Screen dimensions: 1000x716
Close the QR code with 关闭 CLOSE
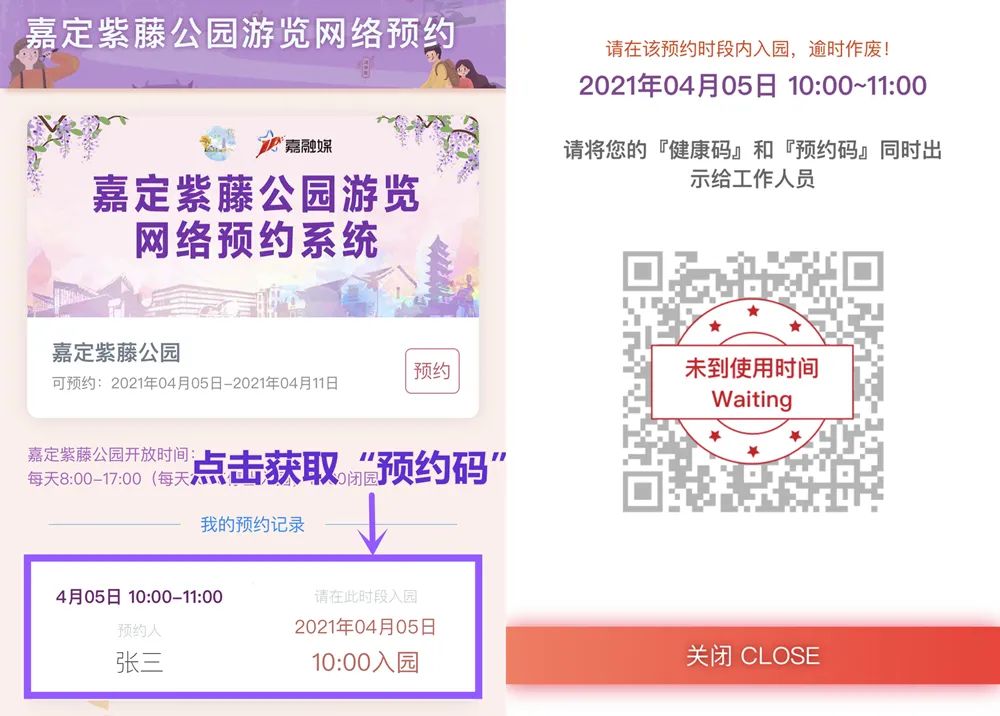753,655
